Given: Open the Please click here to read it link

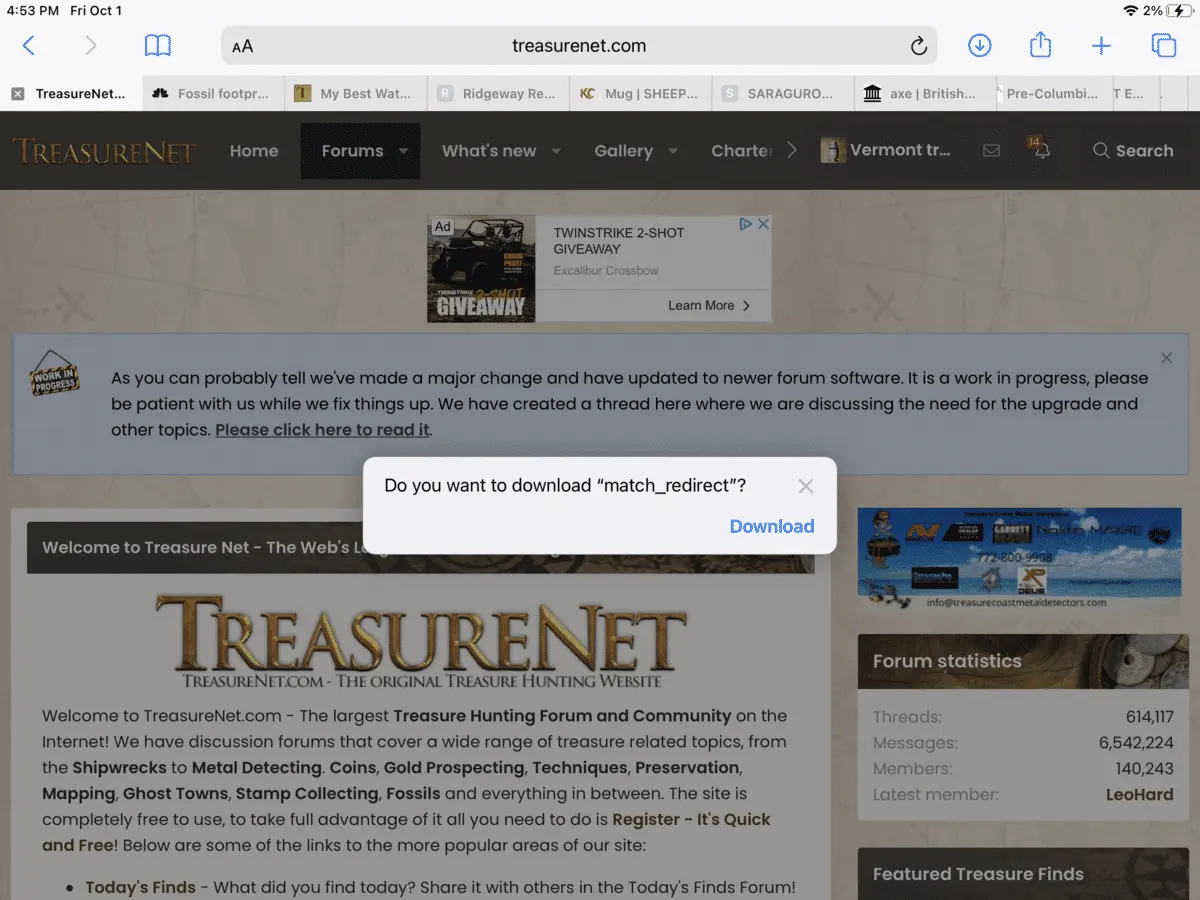Looking at the screenshot, I should tap(322, 430).
